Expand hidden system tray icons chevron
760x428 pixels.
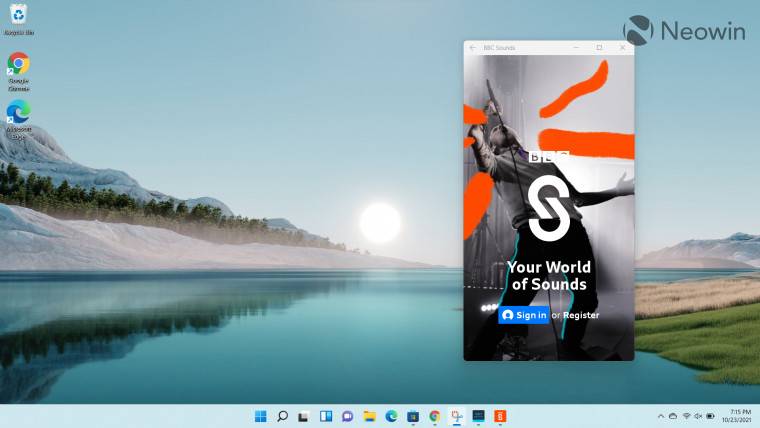coord(661,416)
